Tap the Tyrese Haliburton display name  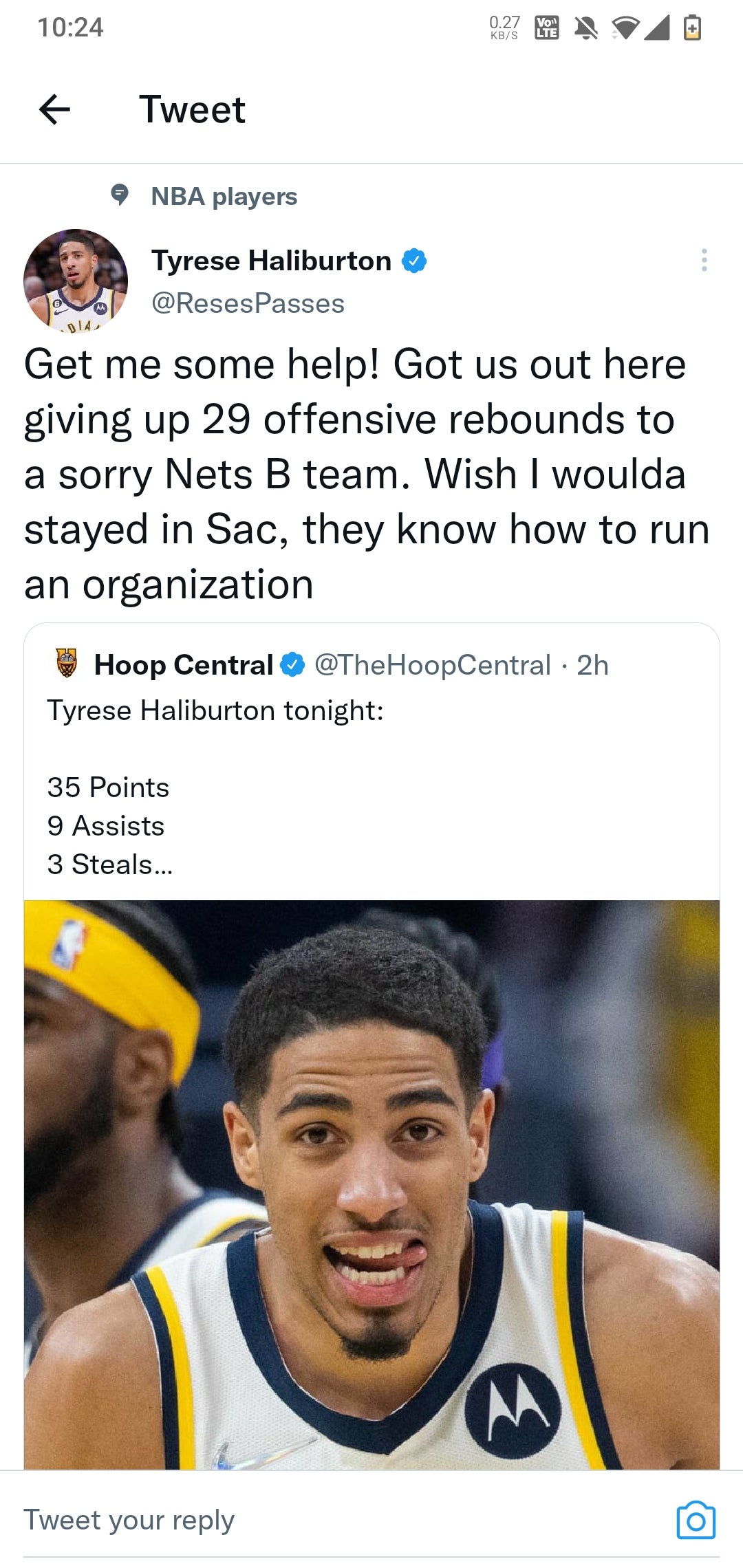271,261
